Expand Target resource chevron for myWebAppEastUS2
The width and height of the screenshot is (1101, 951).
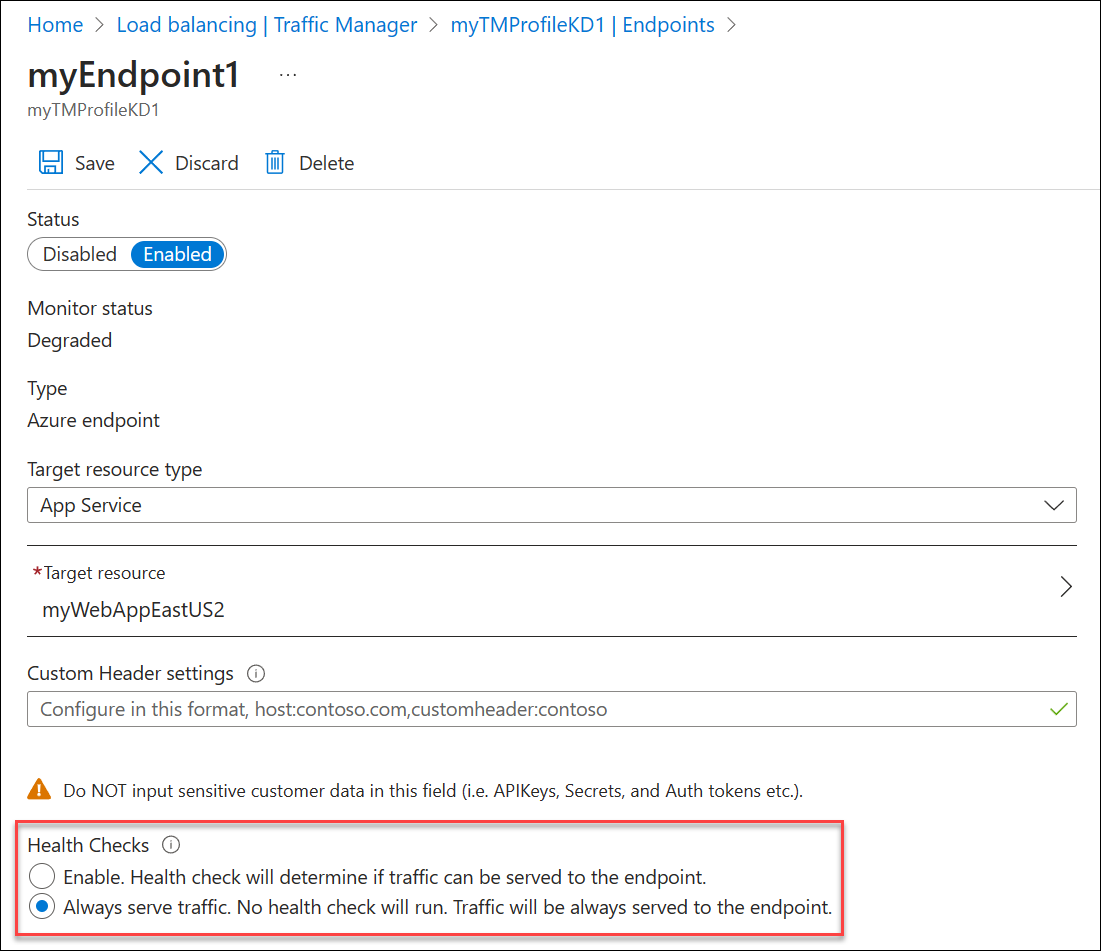point(1066,586)
